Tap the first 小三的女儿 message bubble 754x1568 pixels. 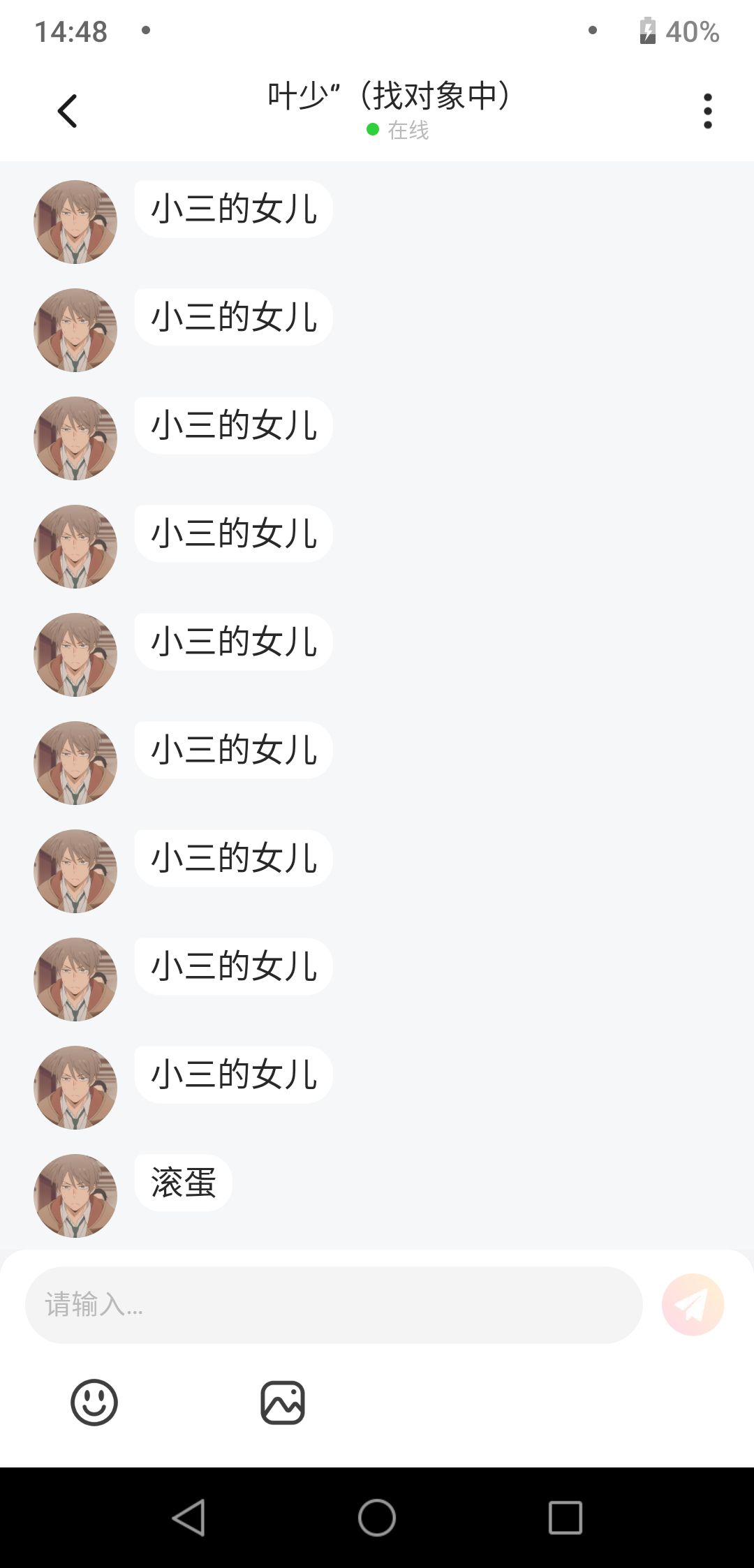click(x=233, y=209)
